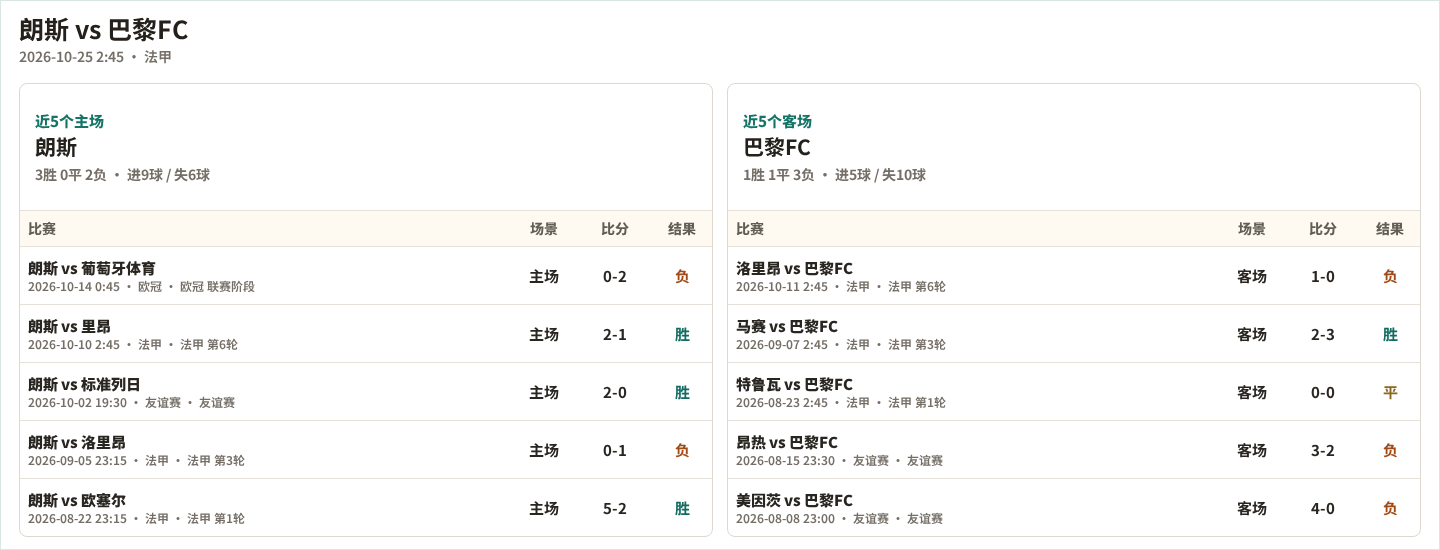The width and height of the screenshot is (1440, 550).
Task: Click the 近5个主场 label
Action: click(69, 121)
